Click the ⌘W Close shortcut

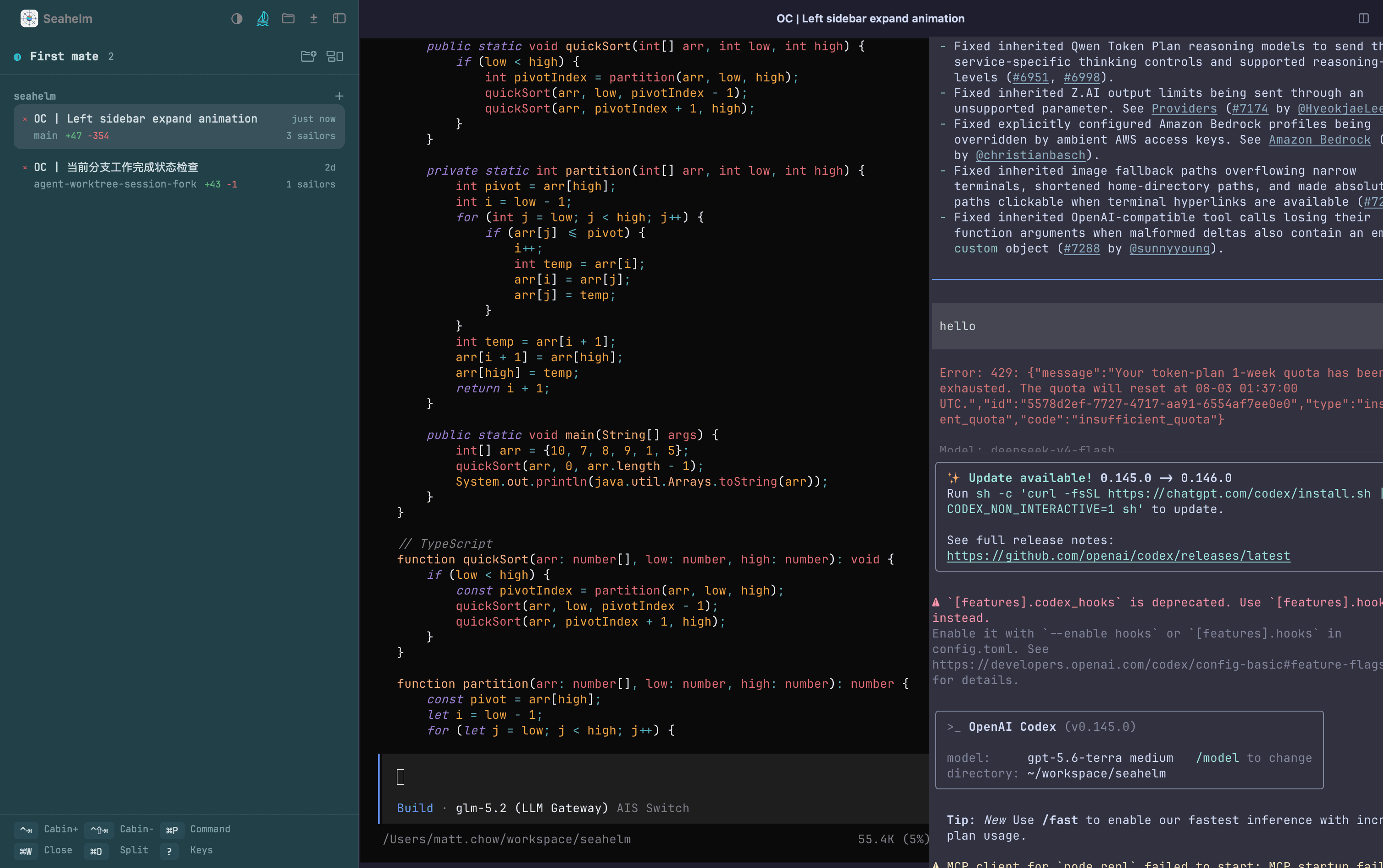click(43, 850)
